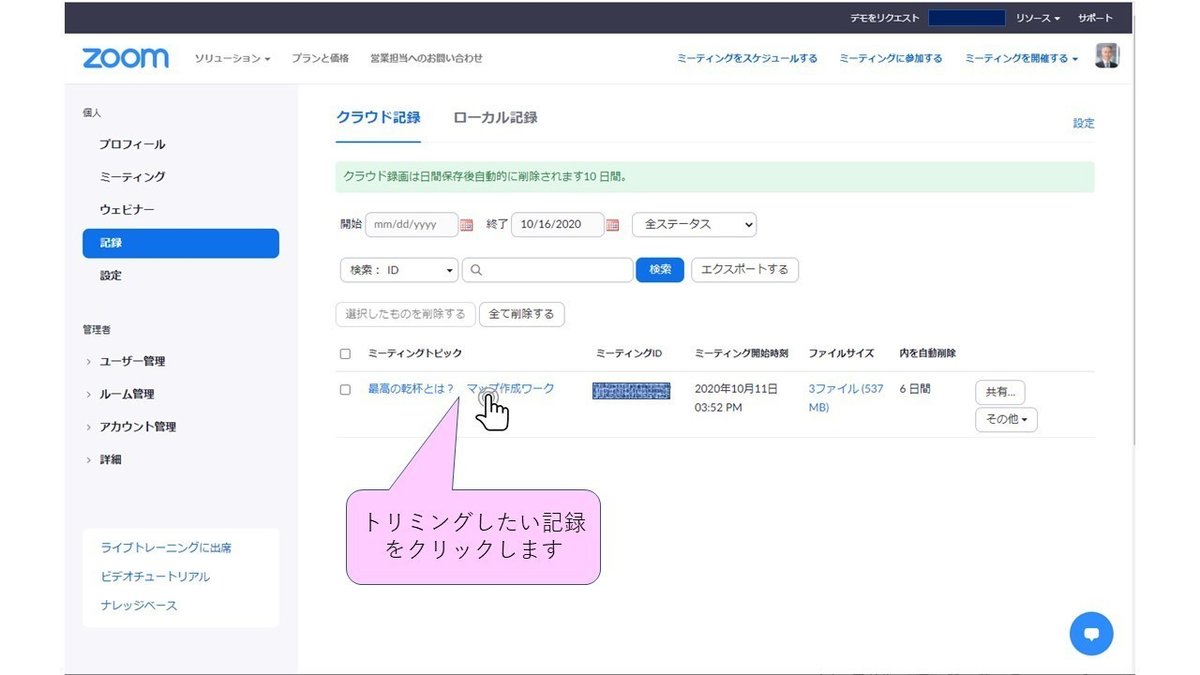Open the その他 dropdown for recording

point(1006,420)
